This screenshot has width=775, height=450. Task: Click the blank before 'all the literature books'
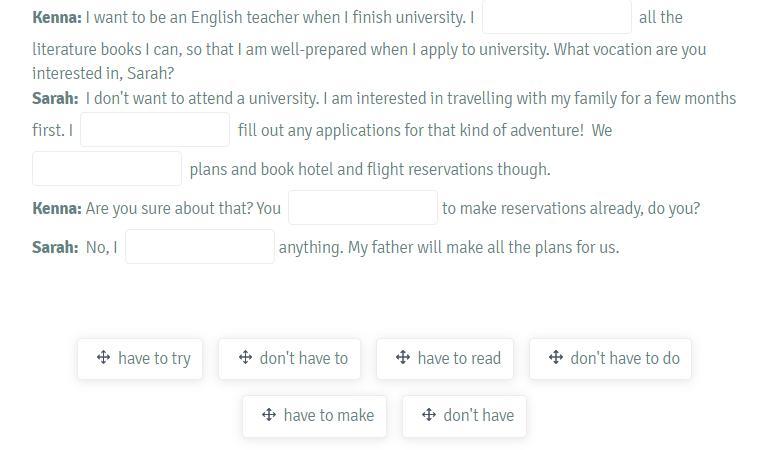click(557, 17)
